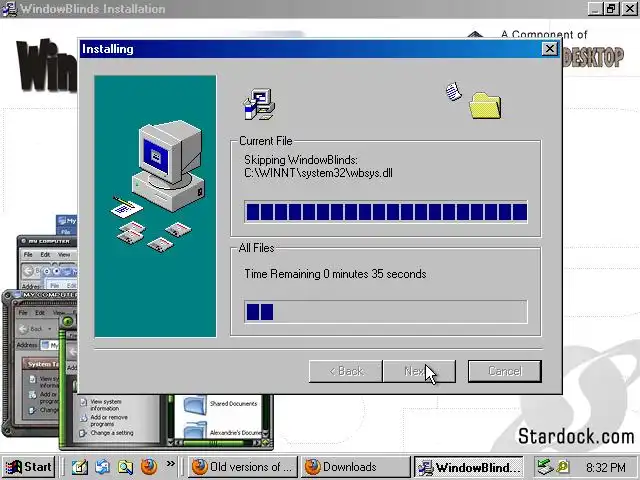Click the Cancel button in Installing dialog
The image size is (640, 480).
point(504,371)
